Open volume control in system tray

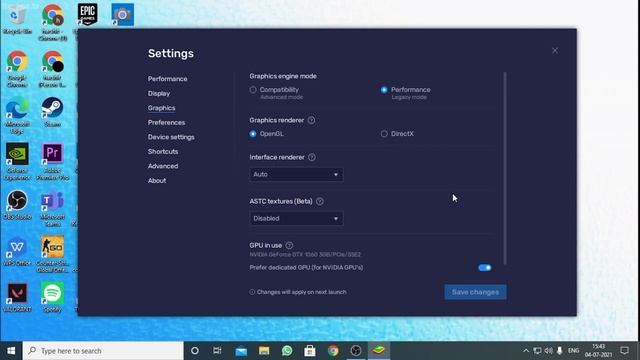coord(549,351)
